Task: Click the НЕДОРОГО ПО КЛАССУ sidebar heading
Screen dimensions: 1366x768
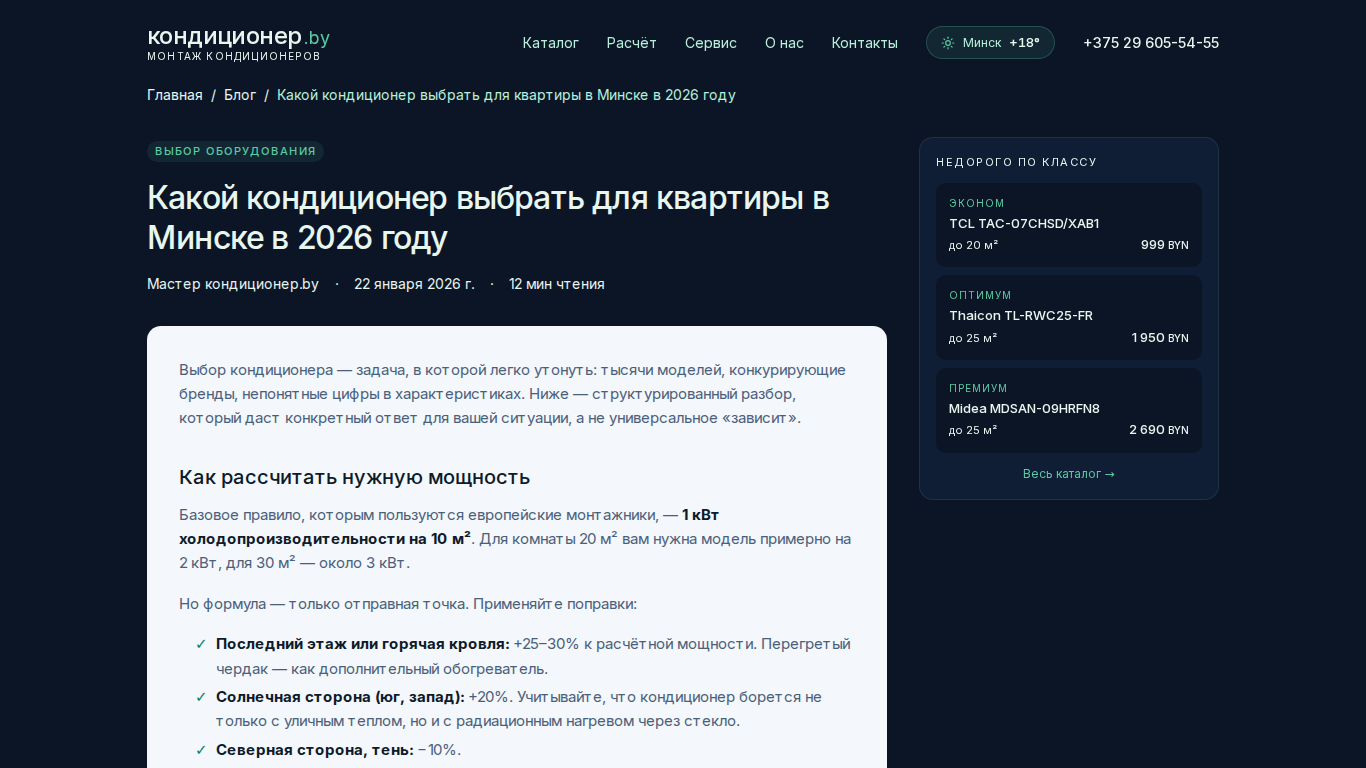Action: [x=1017, y=162]
